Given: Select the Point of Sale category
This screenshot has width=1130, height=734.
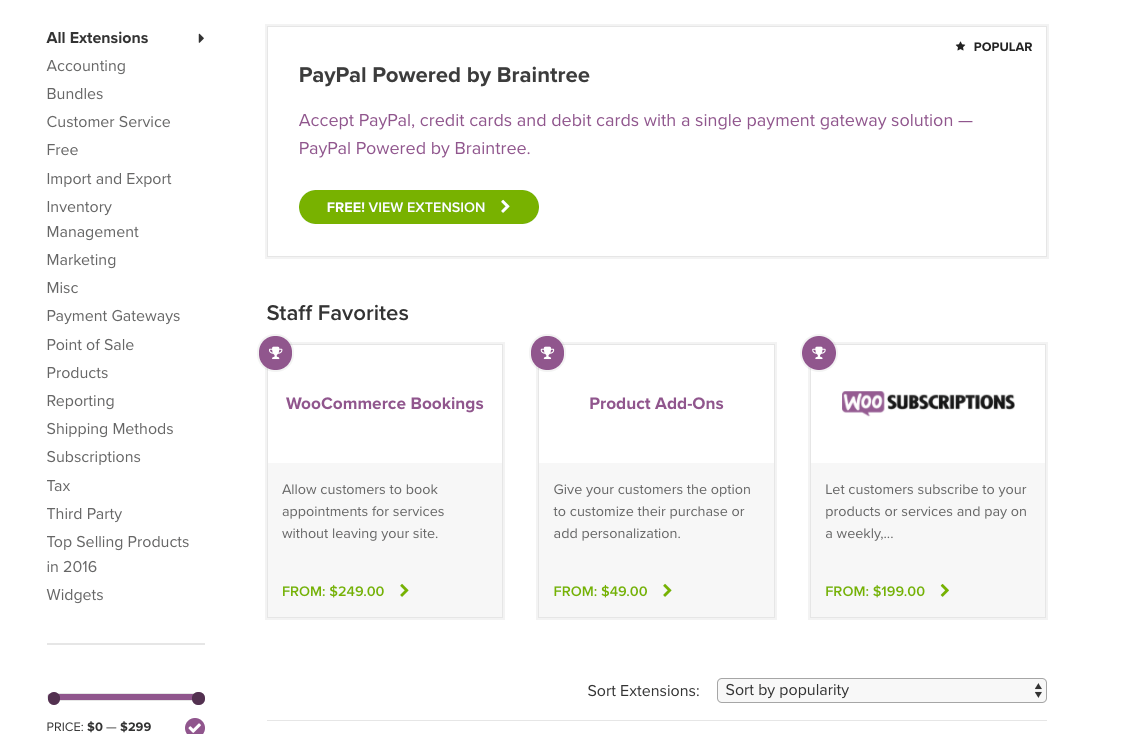Looking at the screenshot, I should pos(90,345).
